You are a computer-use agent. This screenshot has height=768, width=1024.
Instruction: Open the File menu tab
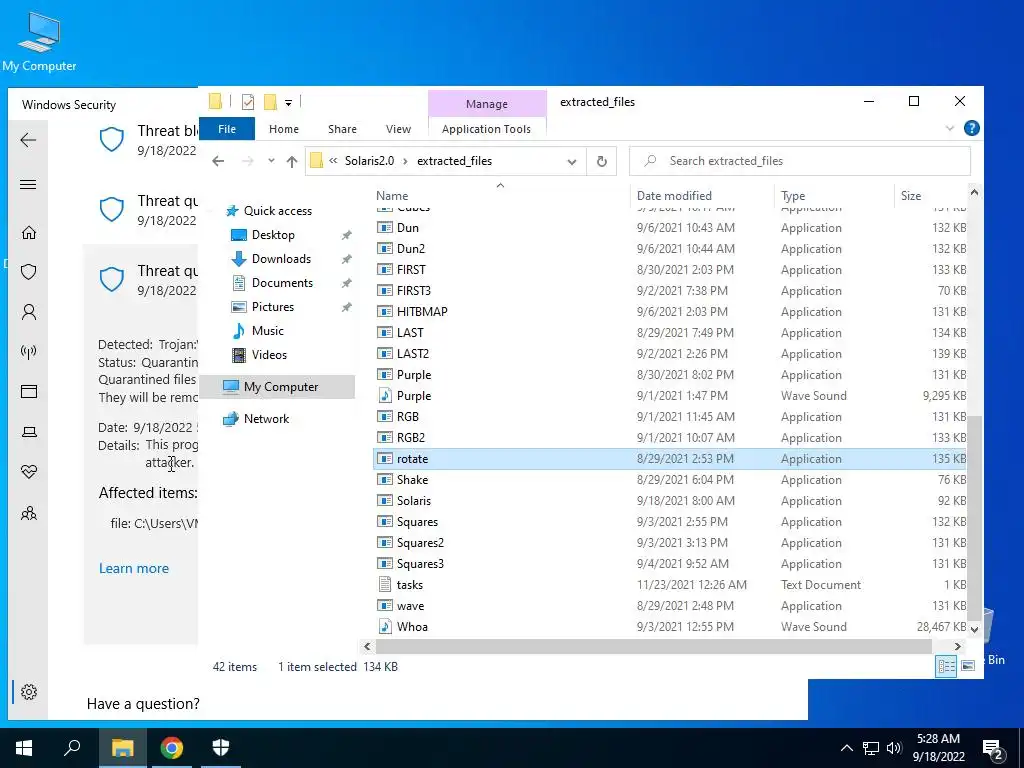click(227, 129)
